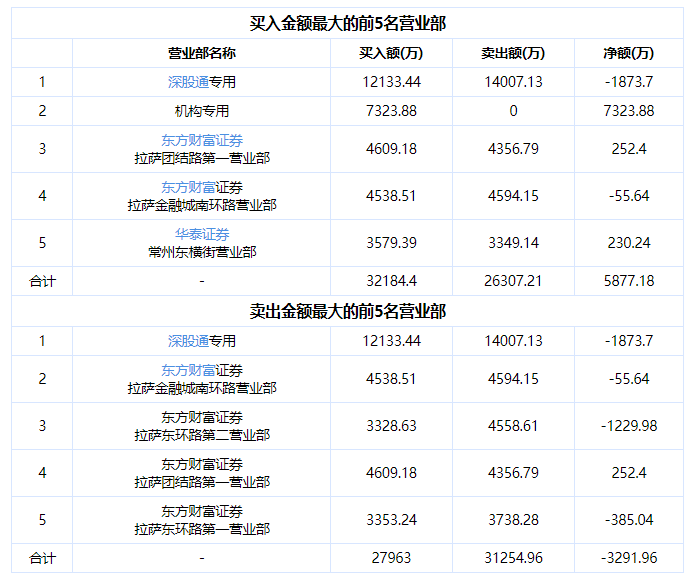Select the 买入金额最大的前5名营业部 heading
696x579 pixels.
pyautogui.click(x=348, y=23)
